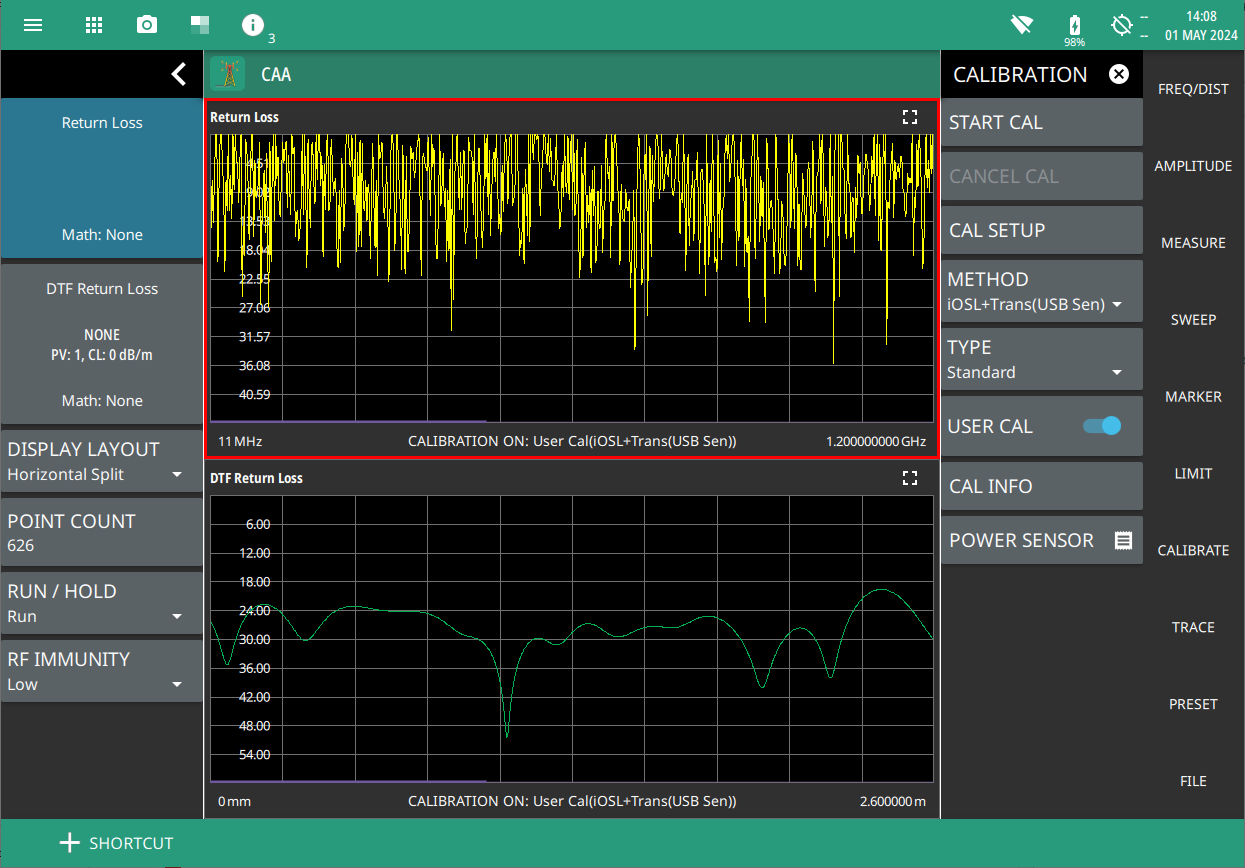
Task: Maximize the Return Loss trace panel
Action: pyautogui.click(x=909, y=117)
